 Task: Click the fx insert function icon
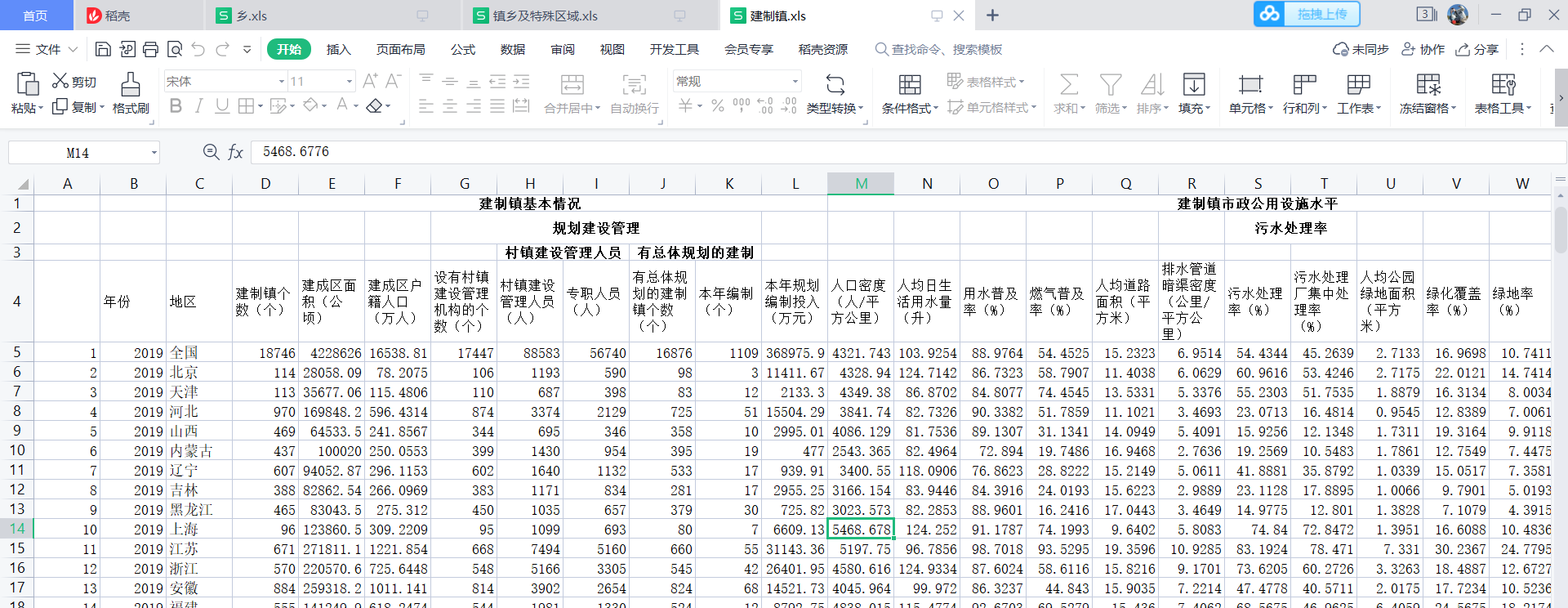coord(235,152)
